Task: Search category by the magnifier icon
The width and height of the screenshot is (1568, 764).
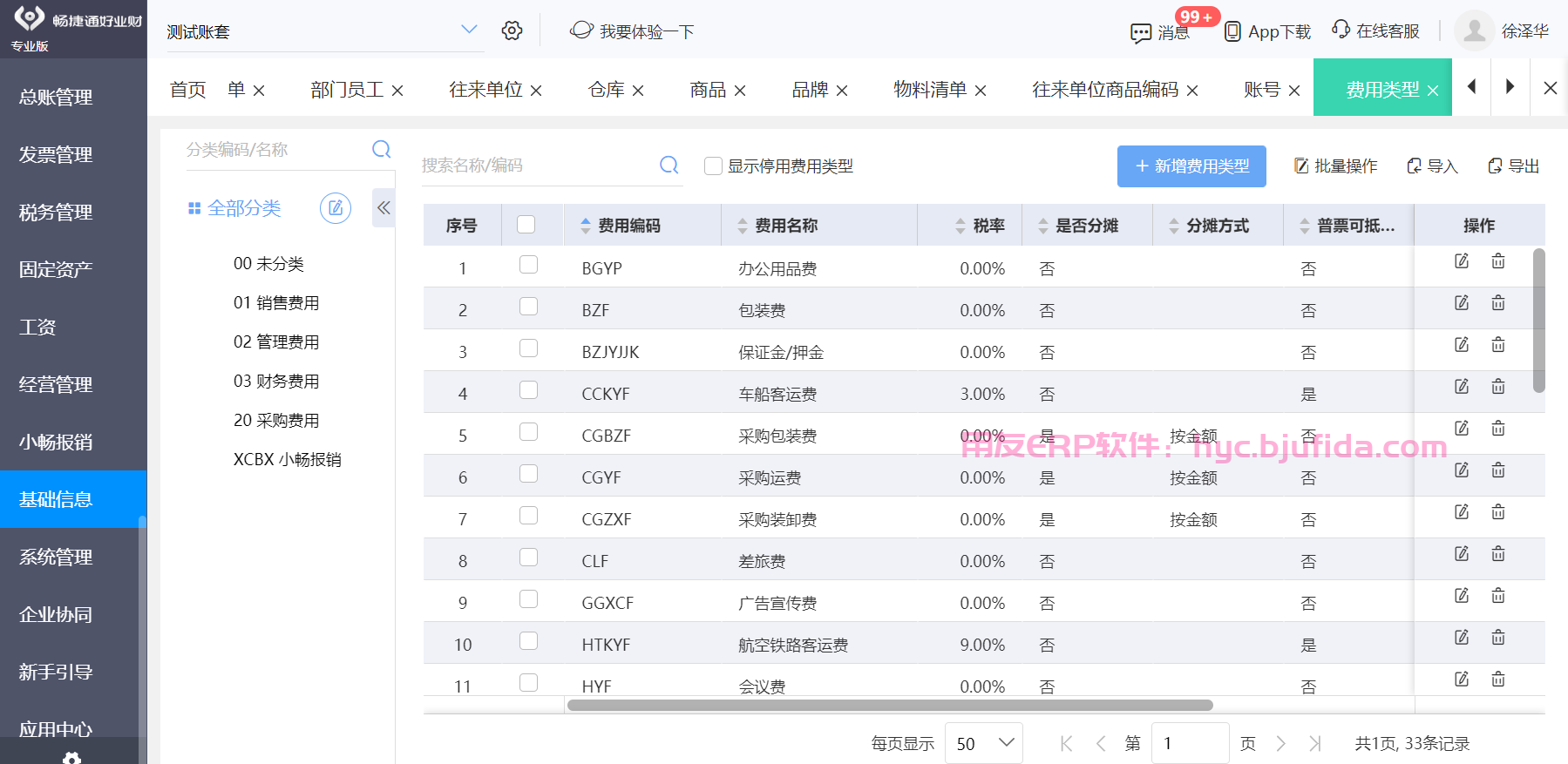Action: point(381,149)
